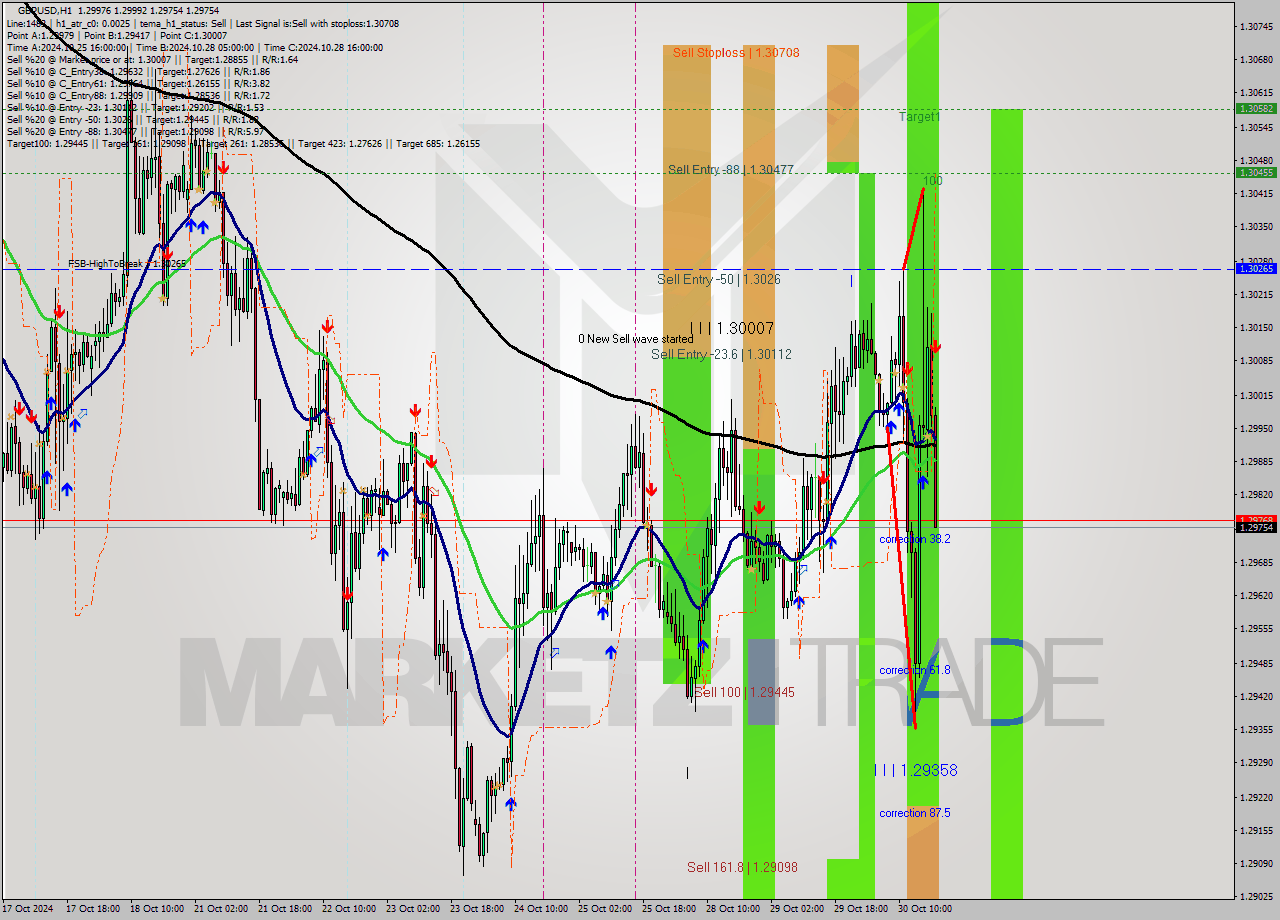Select the 'Sell 100 | 1.29445' label
This screenshot has height=920, width=1280.
(x=745, y=692)
